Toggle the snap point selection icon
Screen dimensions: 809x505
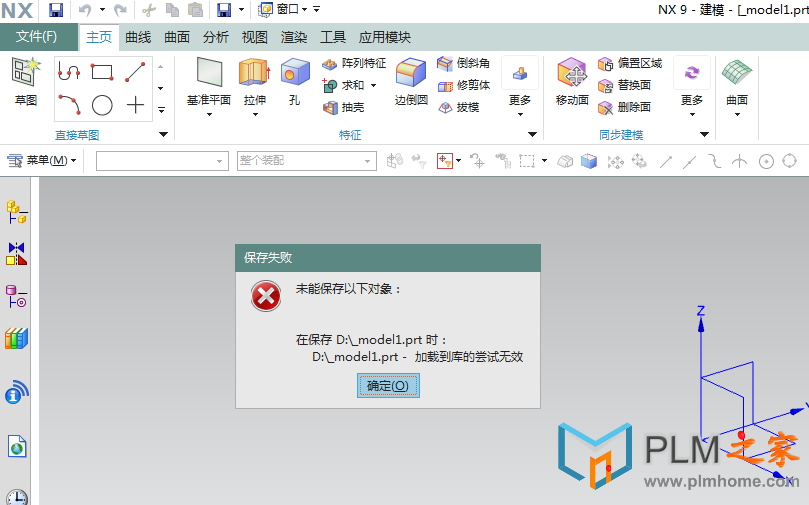(x=444, y=161)
